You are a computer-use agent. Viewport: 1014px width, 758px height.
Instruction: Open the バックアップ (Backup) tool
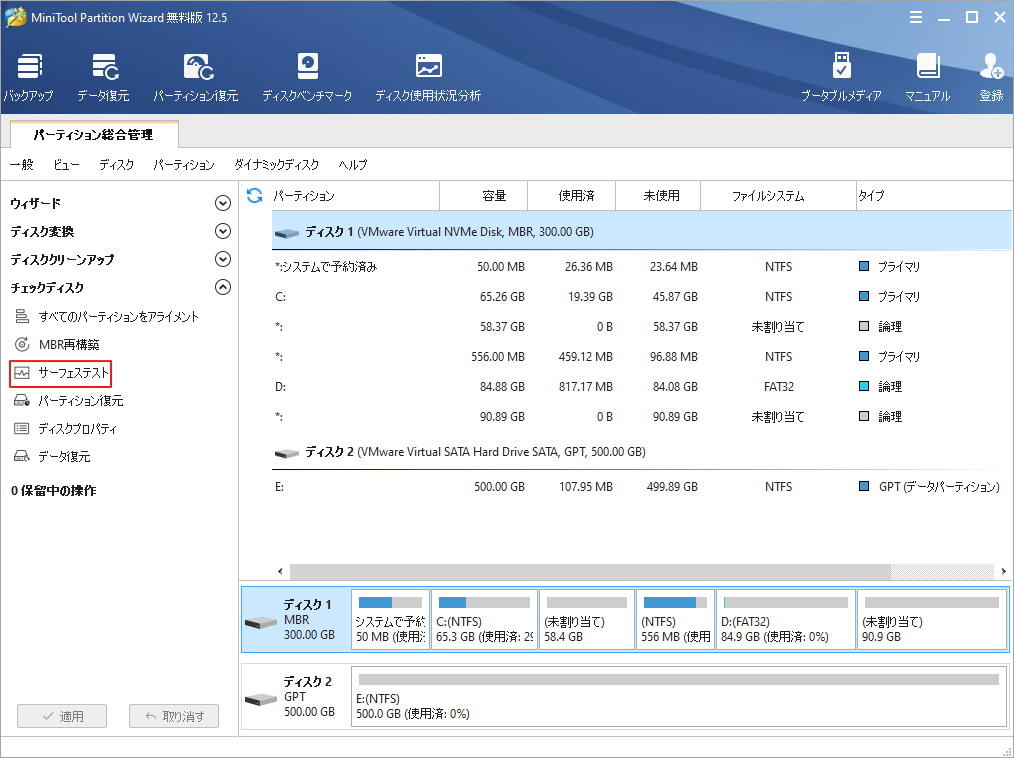[28, 78]
